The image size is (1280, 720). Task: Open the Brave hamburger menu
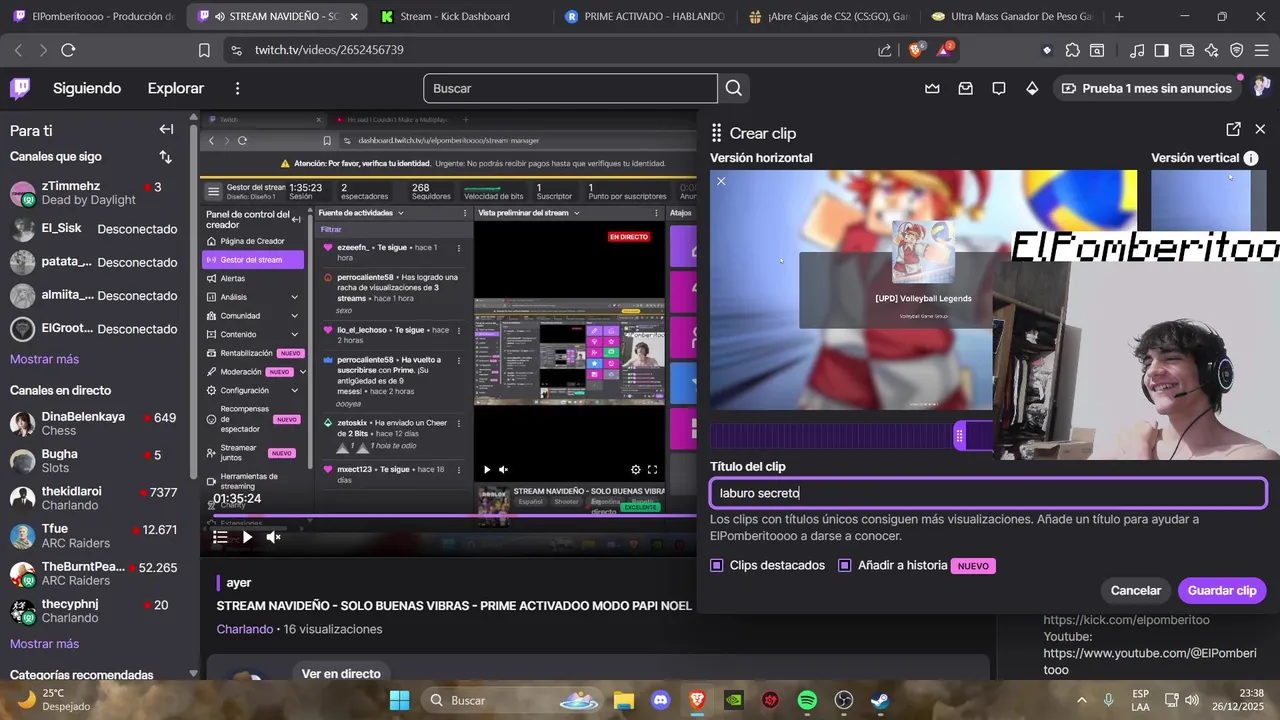point(1260,50)
